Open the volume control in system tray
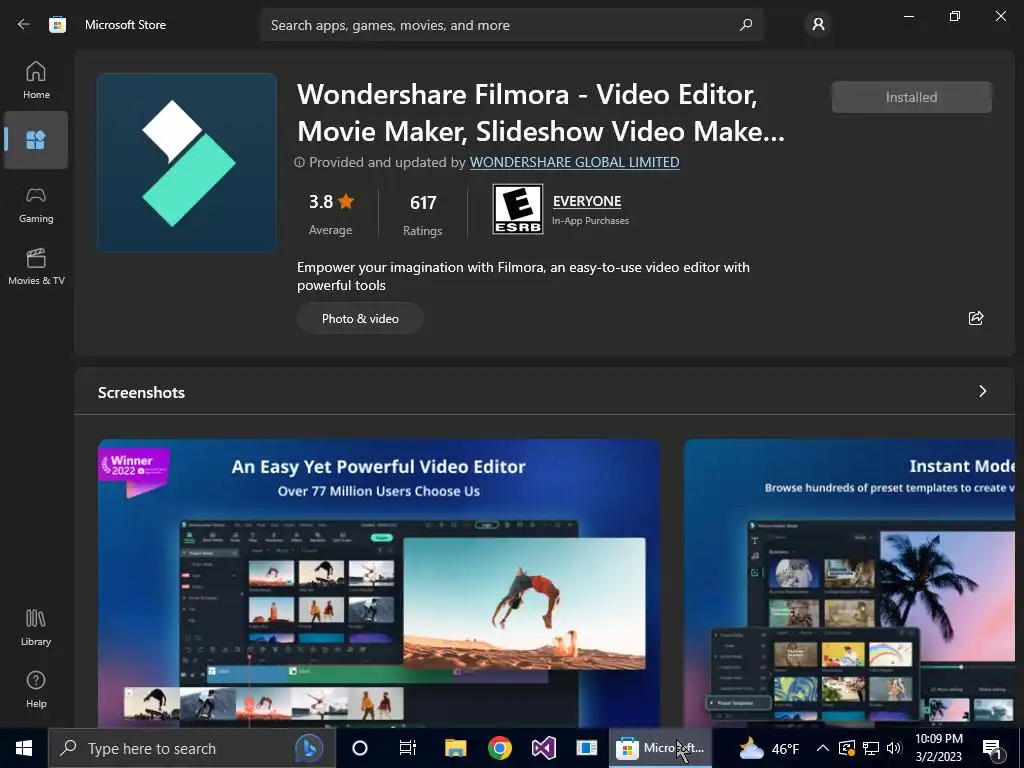Viewport: 1024px width, 768px height. point(894,748)
